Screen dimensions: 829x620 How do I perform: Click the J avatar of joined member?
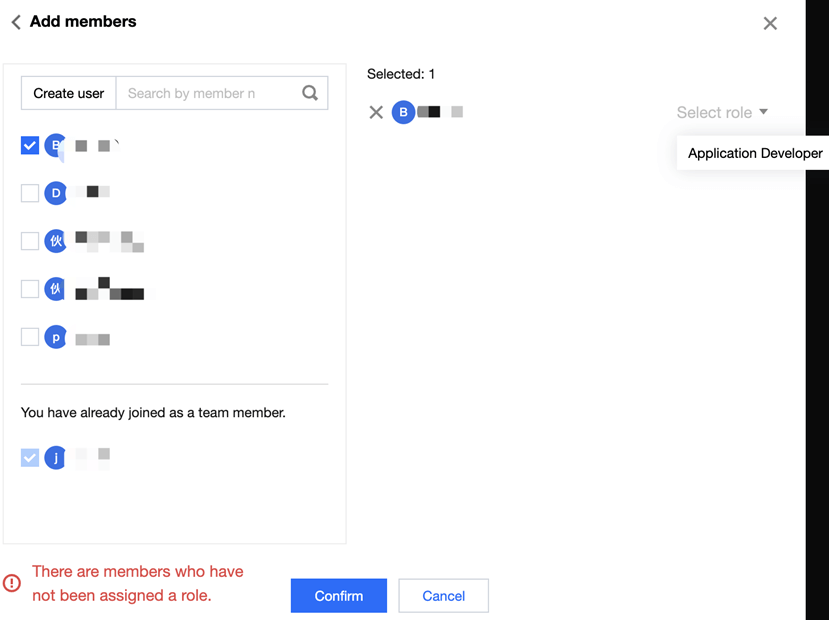click(56, 458)
